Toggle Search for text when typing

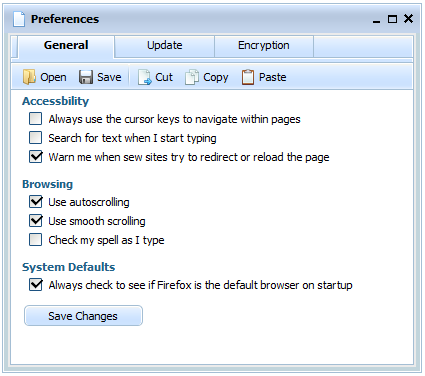point(36,138)
